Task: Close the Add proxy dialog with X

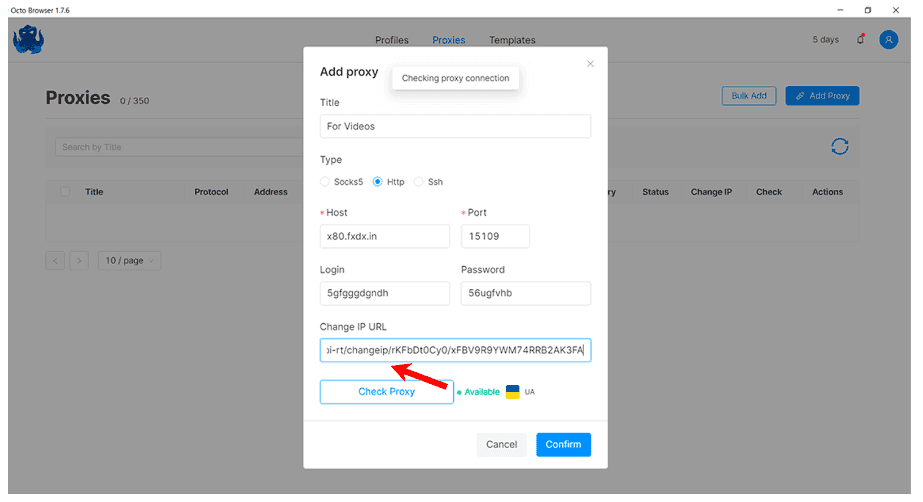Action: [x=590, y=64]
